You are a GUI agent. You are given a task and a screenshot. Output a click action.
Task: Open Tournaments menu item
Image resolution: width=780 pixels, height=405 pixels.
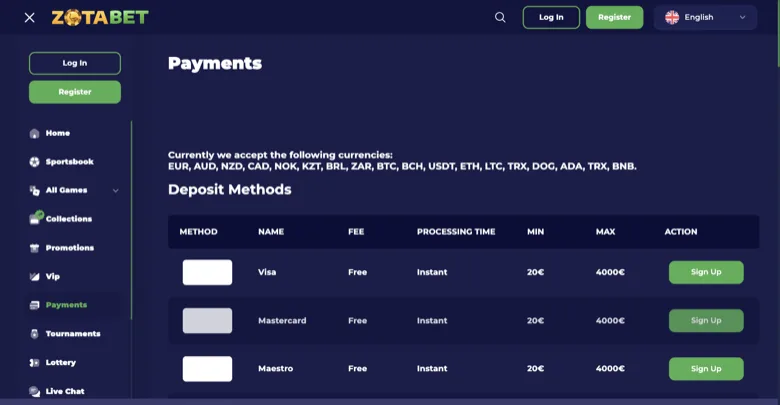[73, 334]
